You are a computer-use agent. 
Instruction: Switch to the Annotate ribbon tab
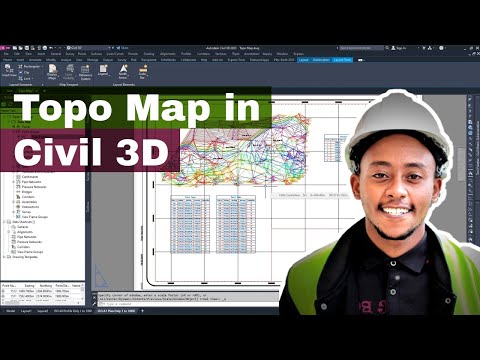tap(35, 60)
